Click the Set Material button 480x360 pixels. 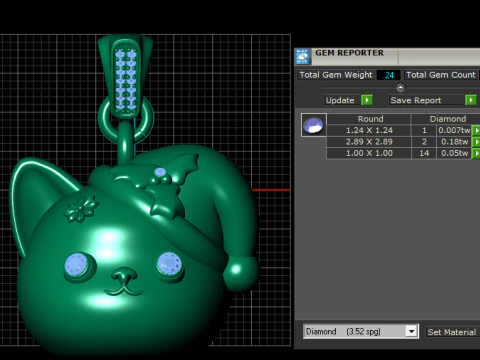(x=453, y=332)
